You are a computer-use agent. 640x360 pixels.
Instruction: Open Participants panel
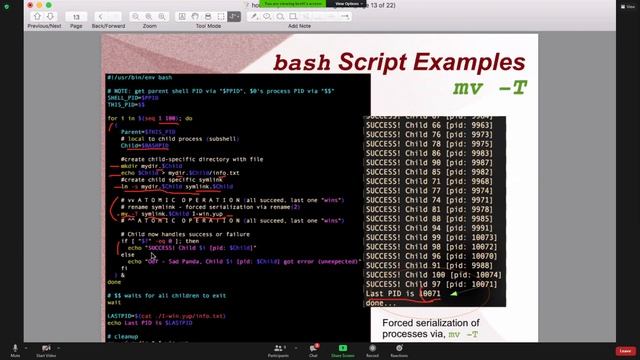tap(278, 350)
